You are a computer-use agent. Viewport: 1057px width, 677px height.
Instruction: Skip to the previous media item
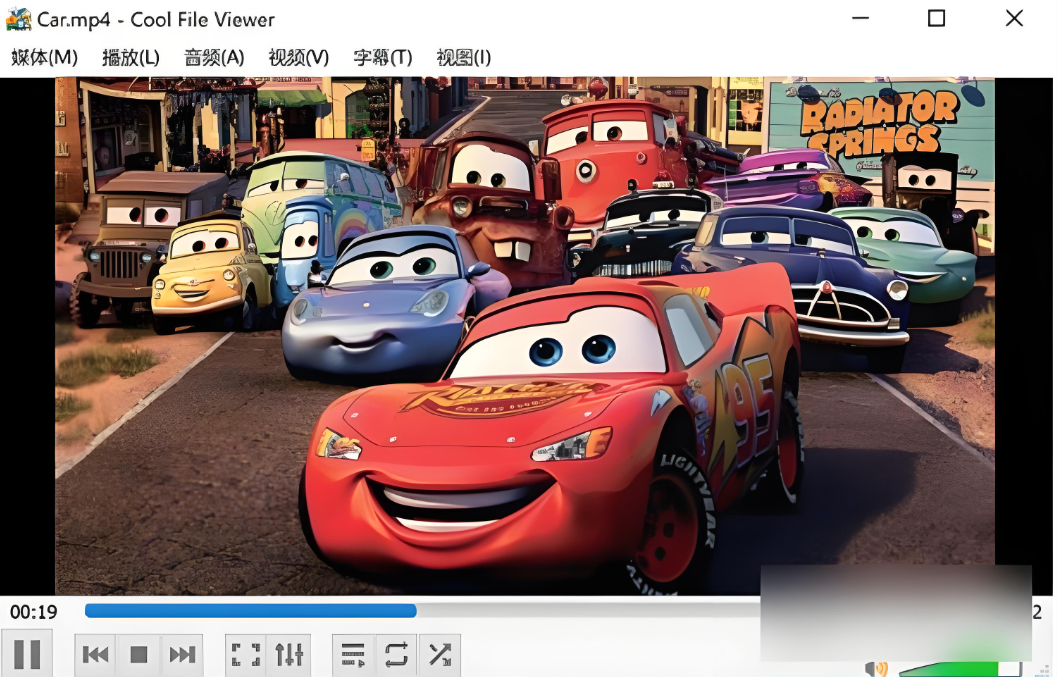(95, 654)
